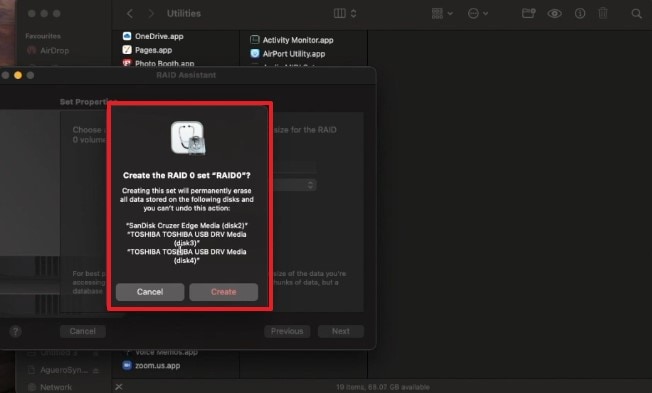The height and width of the screenshot is (393, 652).
Task: Select zoom.us.app in the Finder list
Action: [151, 366]
